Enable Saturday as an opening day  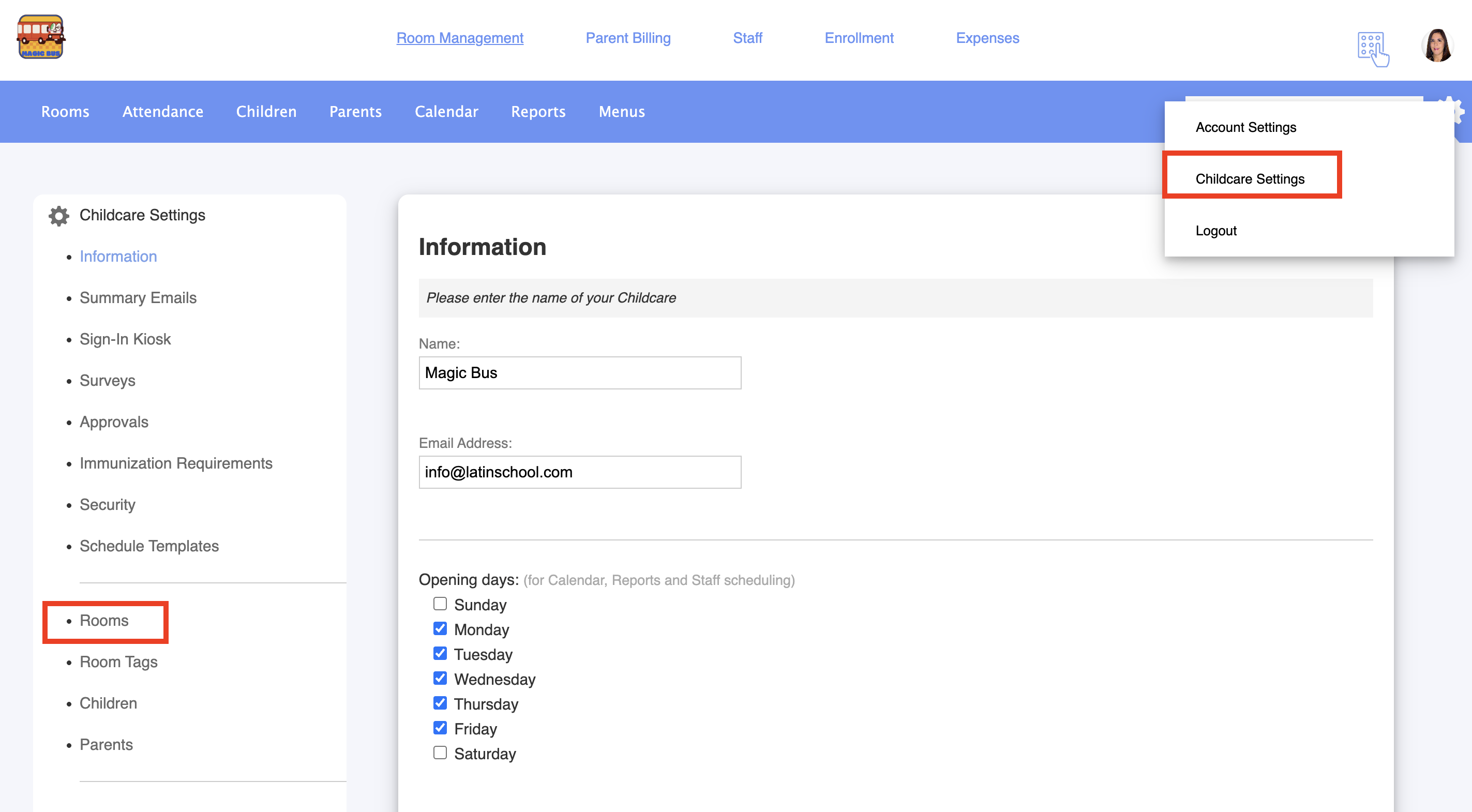(440, 753)
